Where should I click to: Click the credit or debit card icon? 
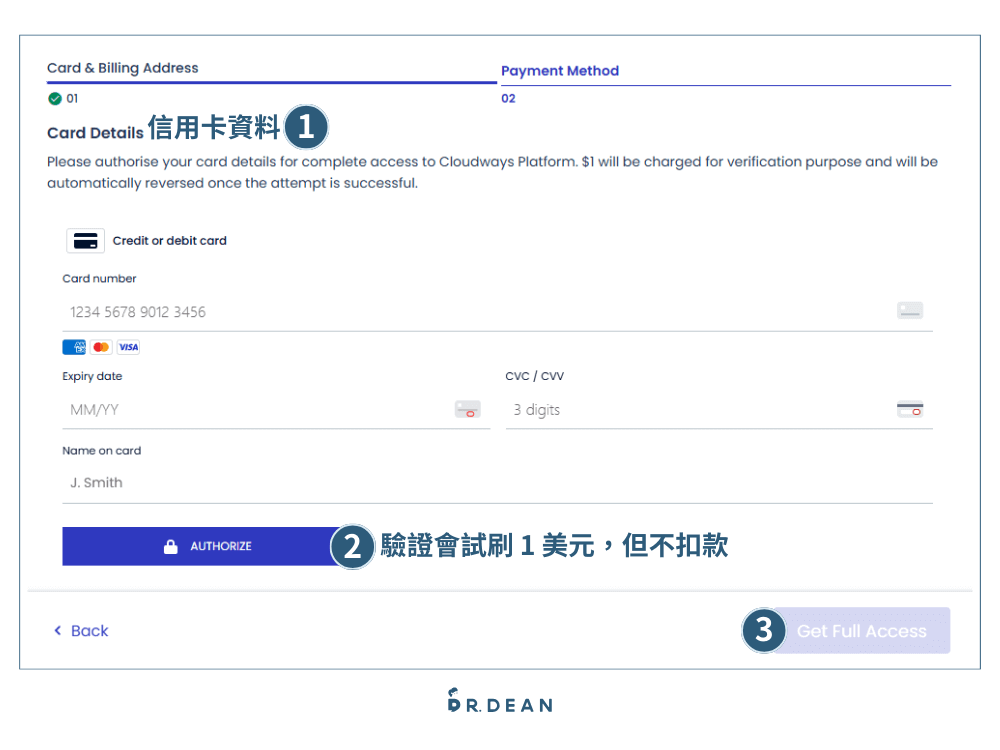85,241
